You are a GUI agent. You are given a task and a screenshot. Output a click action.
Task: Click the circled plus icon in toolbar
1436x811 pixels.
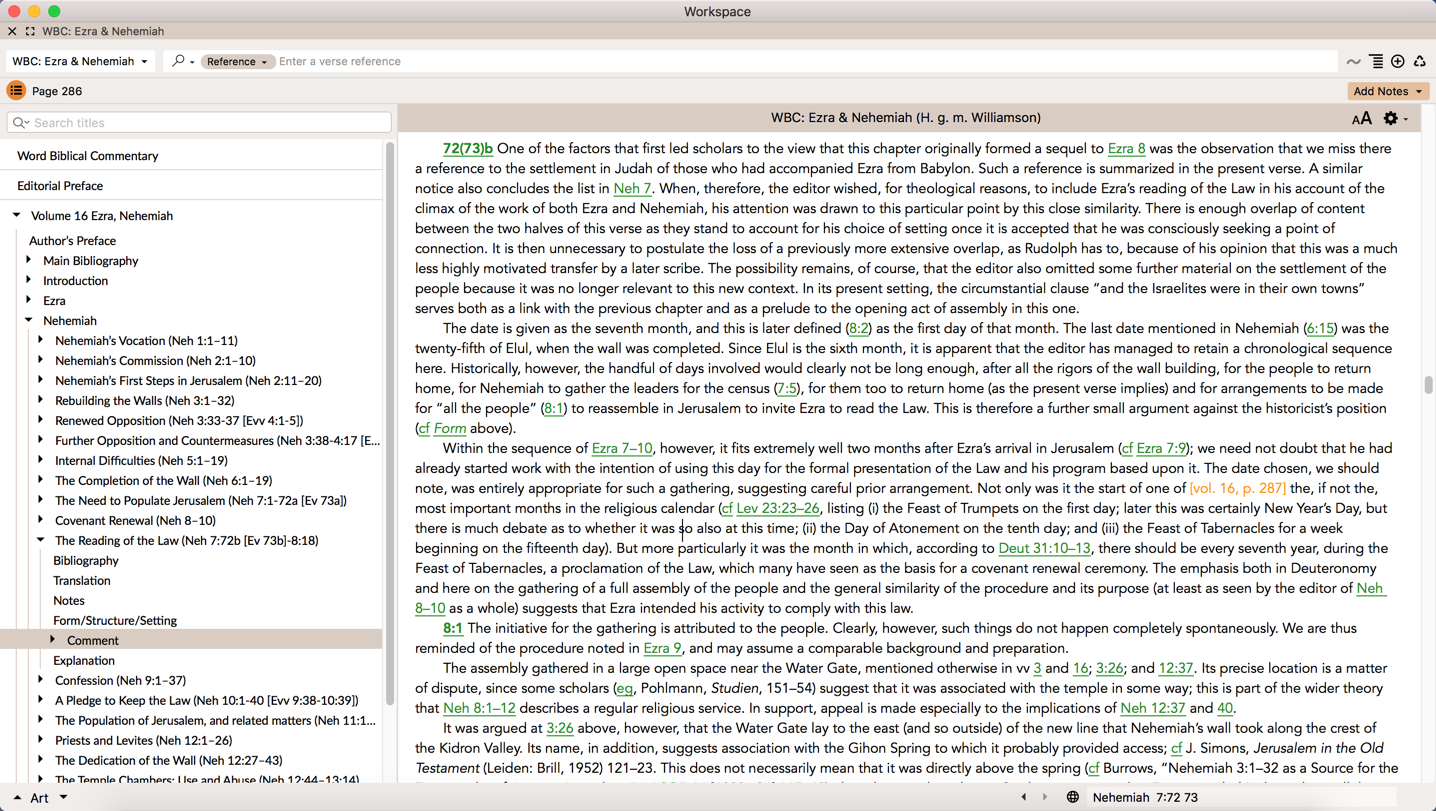click(x=1398, y=62)
